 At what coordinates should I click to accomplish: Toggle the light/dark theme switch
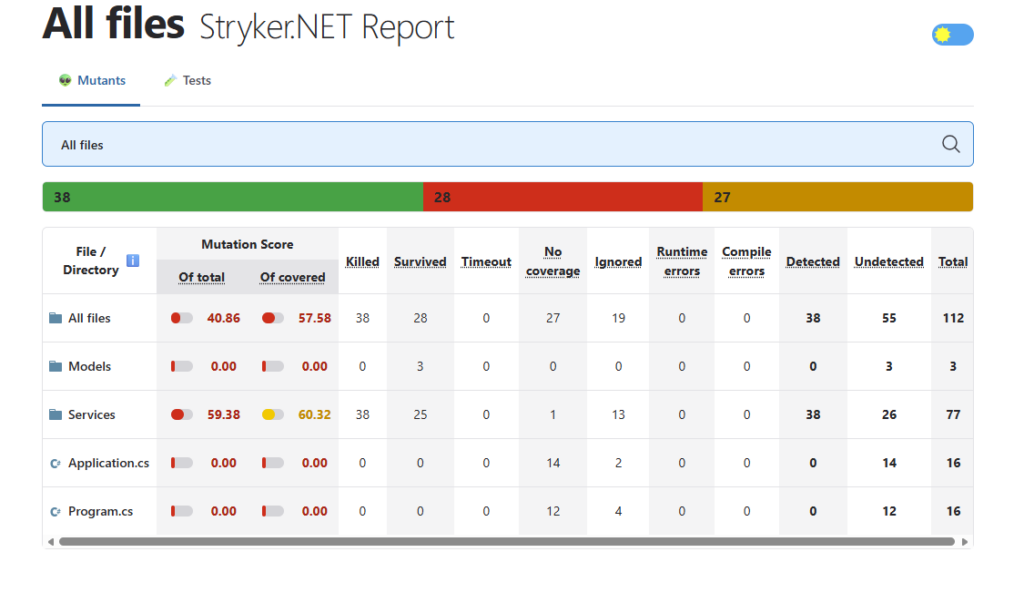pyautogui.click(x=952, y=35)
